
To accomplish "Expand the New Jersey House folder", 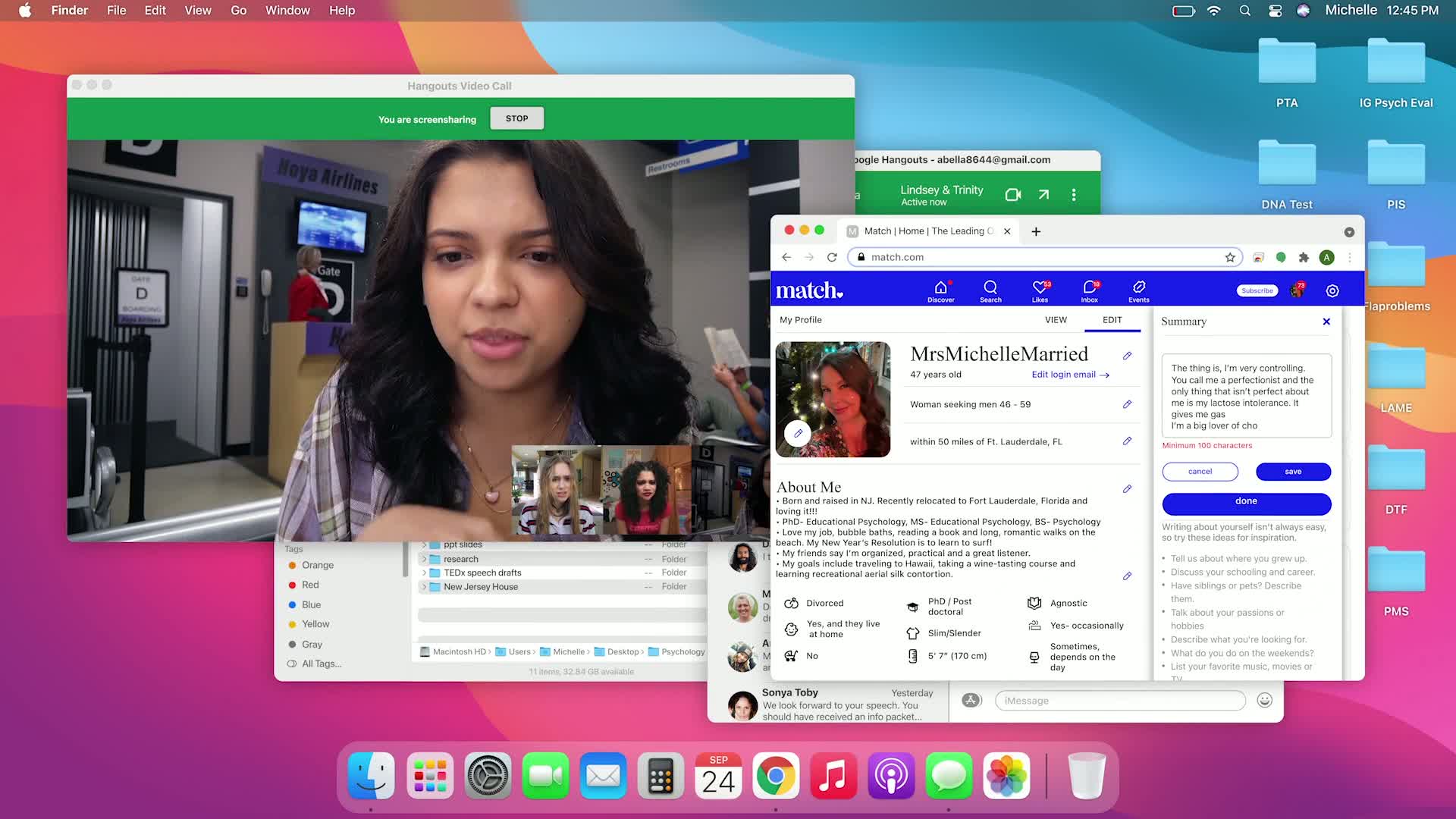I will pos(424,587).
